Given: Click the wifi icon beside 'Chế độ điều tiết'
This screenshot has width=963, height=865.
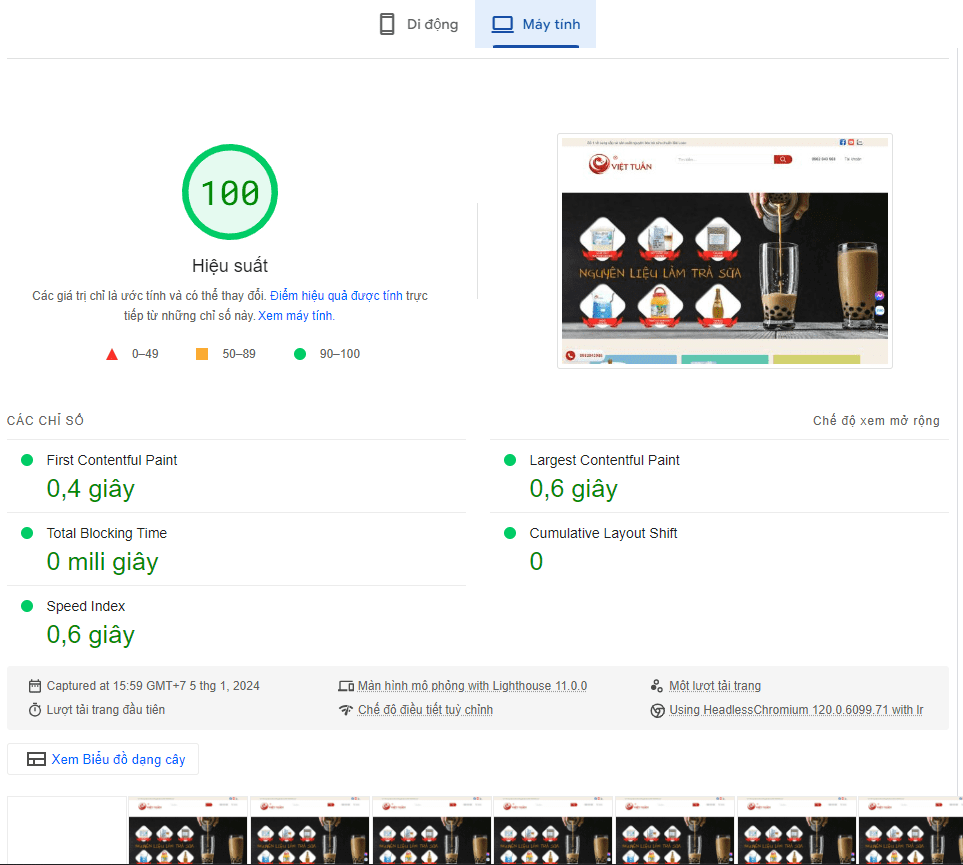Looking at the screenshot, I should click(346, 710).
